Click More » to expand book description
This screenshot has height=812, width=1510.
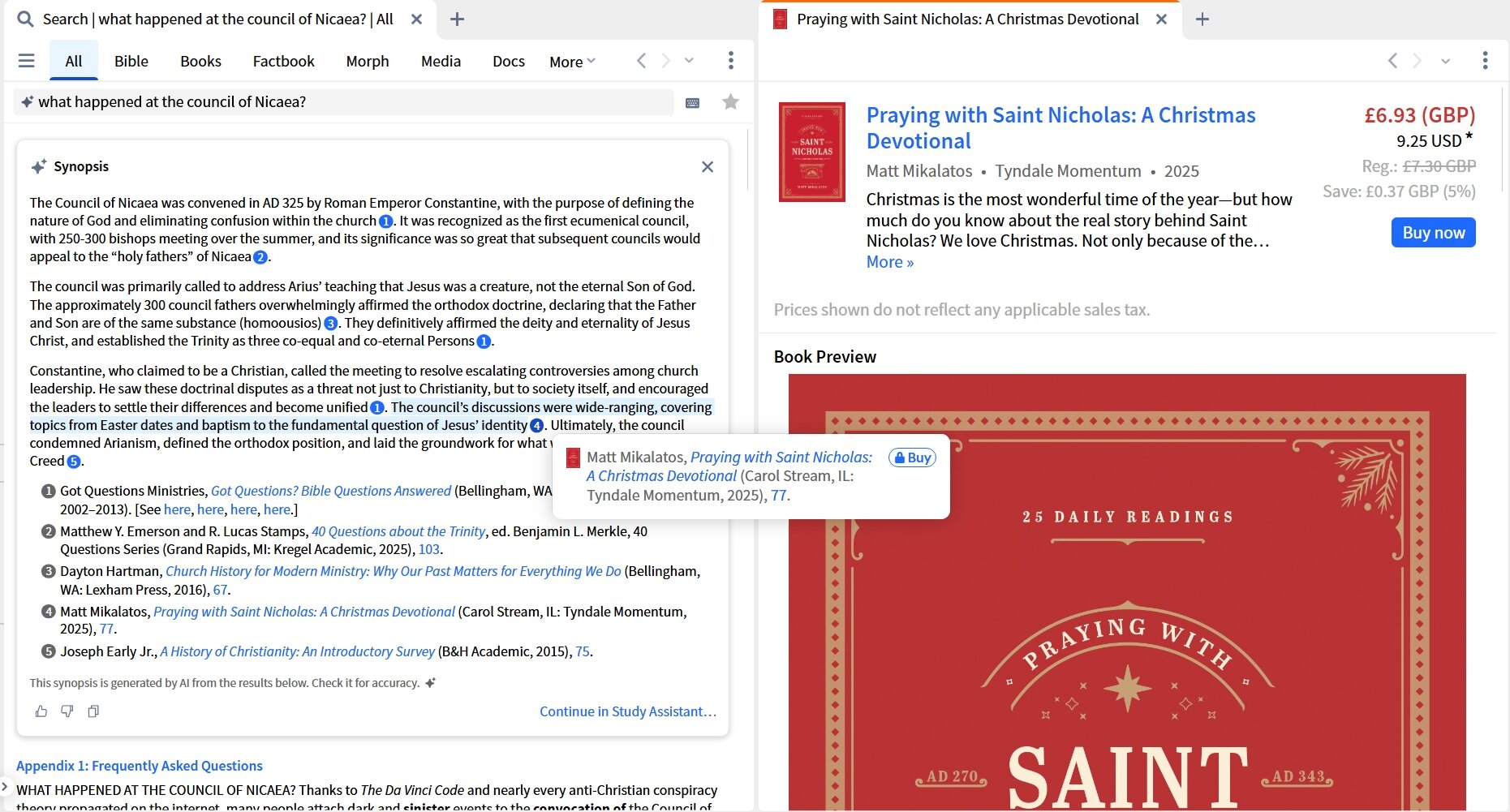(890, 262)
